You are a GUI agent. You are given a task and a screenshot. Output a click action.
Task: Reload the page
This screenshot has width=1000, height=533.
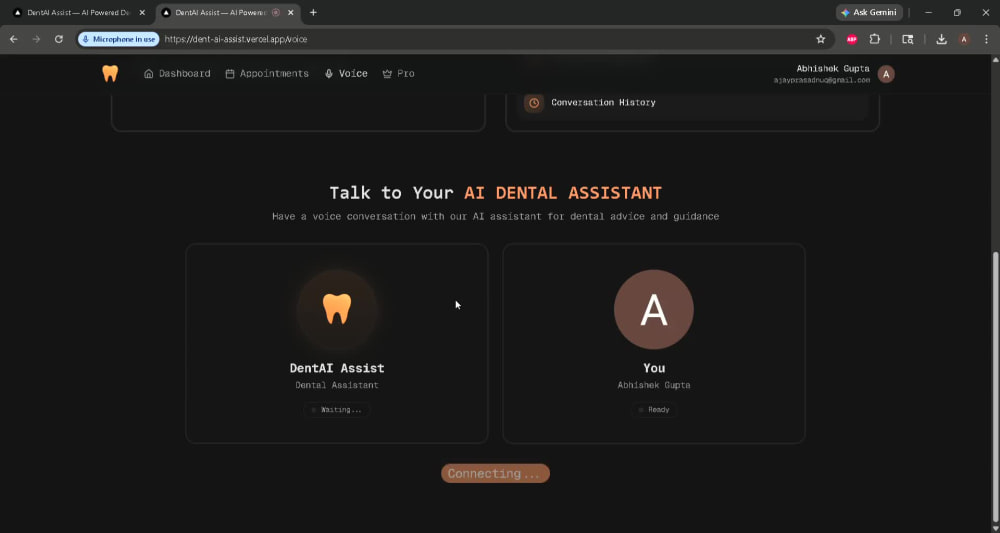point(59,39)
